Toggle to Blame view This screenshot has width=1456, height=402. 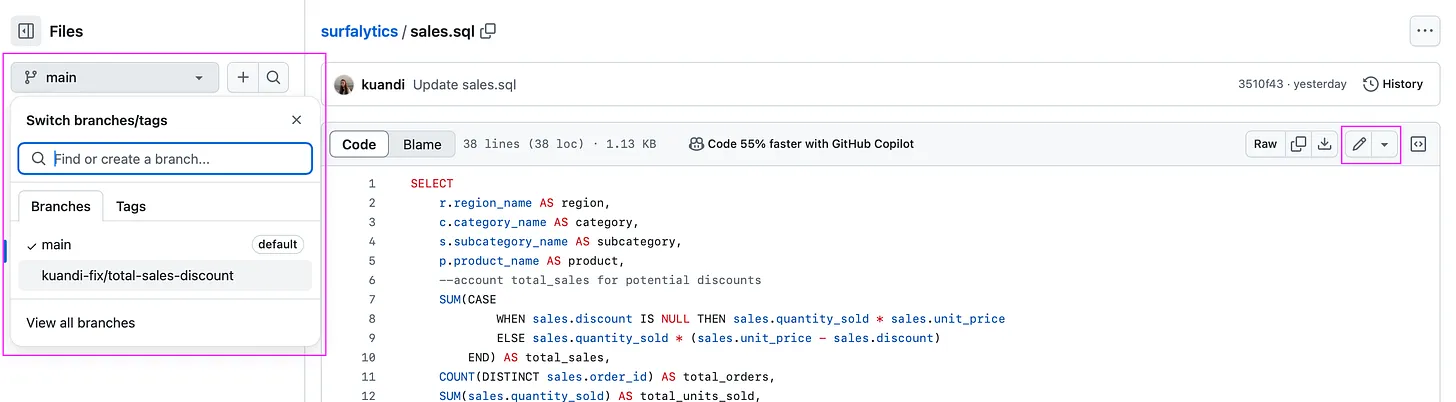pyautogui.click(x=422, y=144)
